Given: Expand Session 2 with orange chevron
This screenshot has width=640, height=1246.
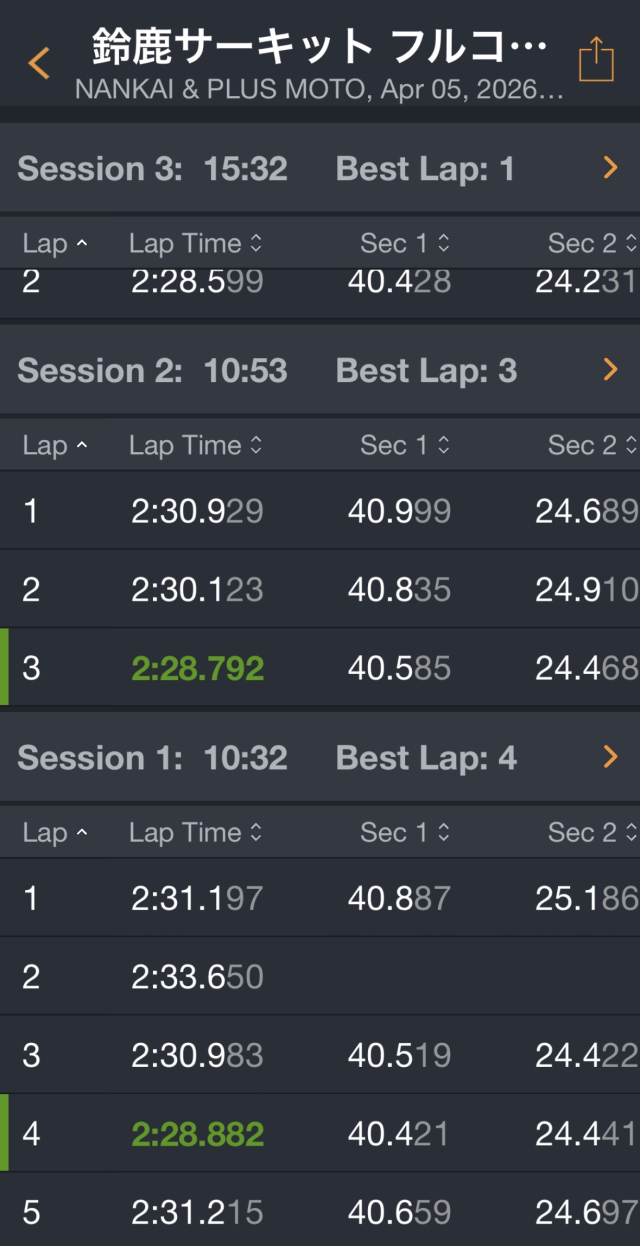Looking at the screenshot, I should pyautogui.click(x=611, y=371).
